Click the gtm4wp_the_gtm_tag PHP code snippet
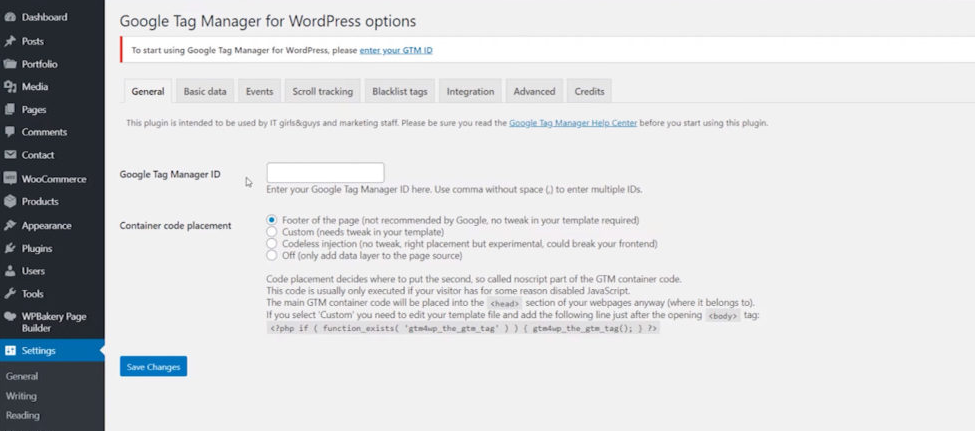The image size is (975, 431). click(x=463, y=328)
